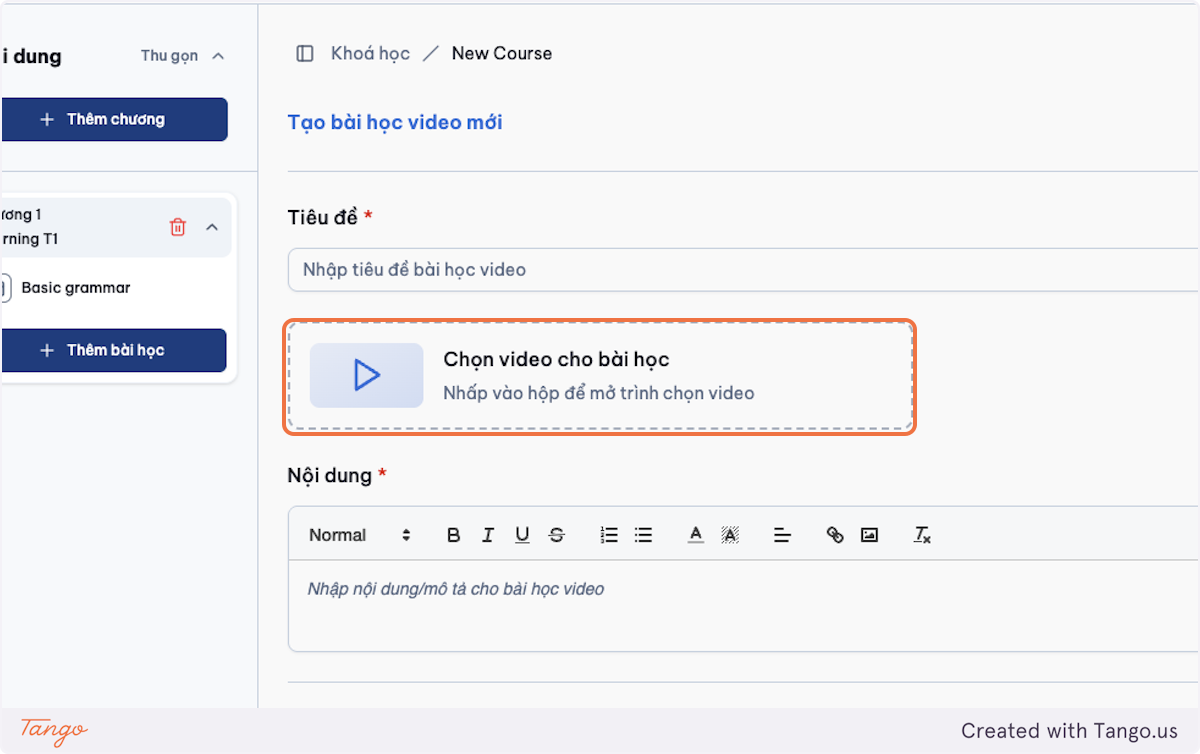Open the text alignment options
1200x754 pixels.
[x=782, y=535]
